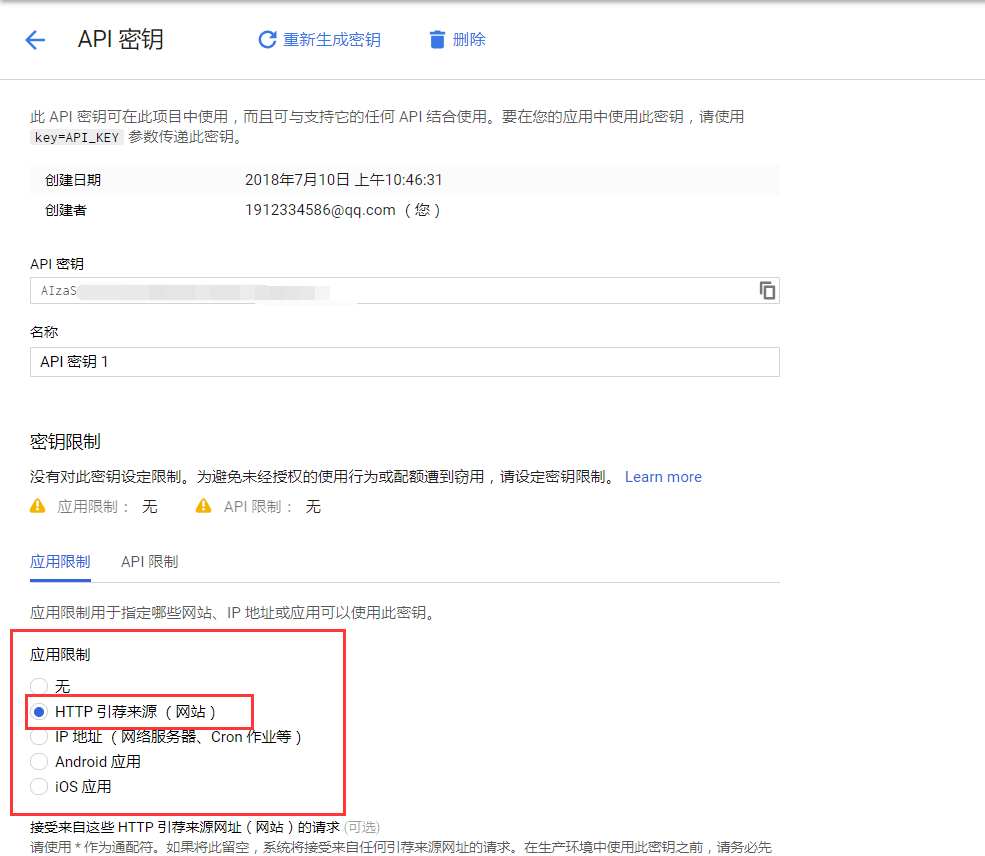985x856 pixels.
Task: Click the trash can delete icon
Action: (x=437, y=40)
